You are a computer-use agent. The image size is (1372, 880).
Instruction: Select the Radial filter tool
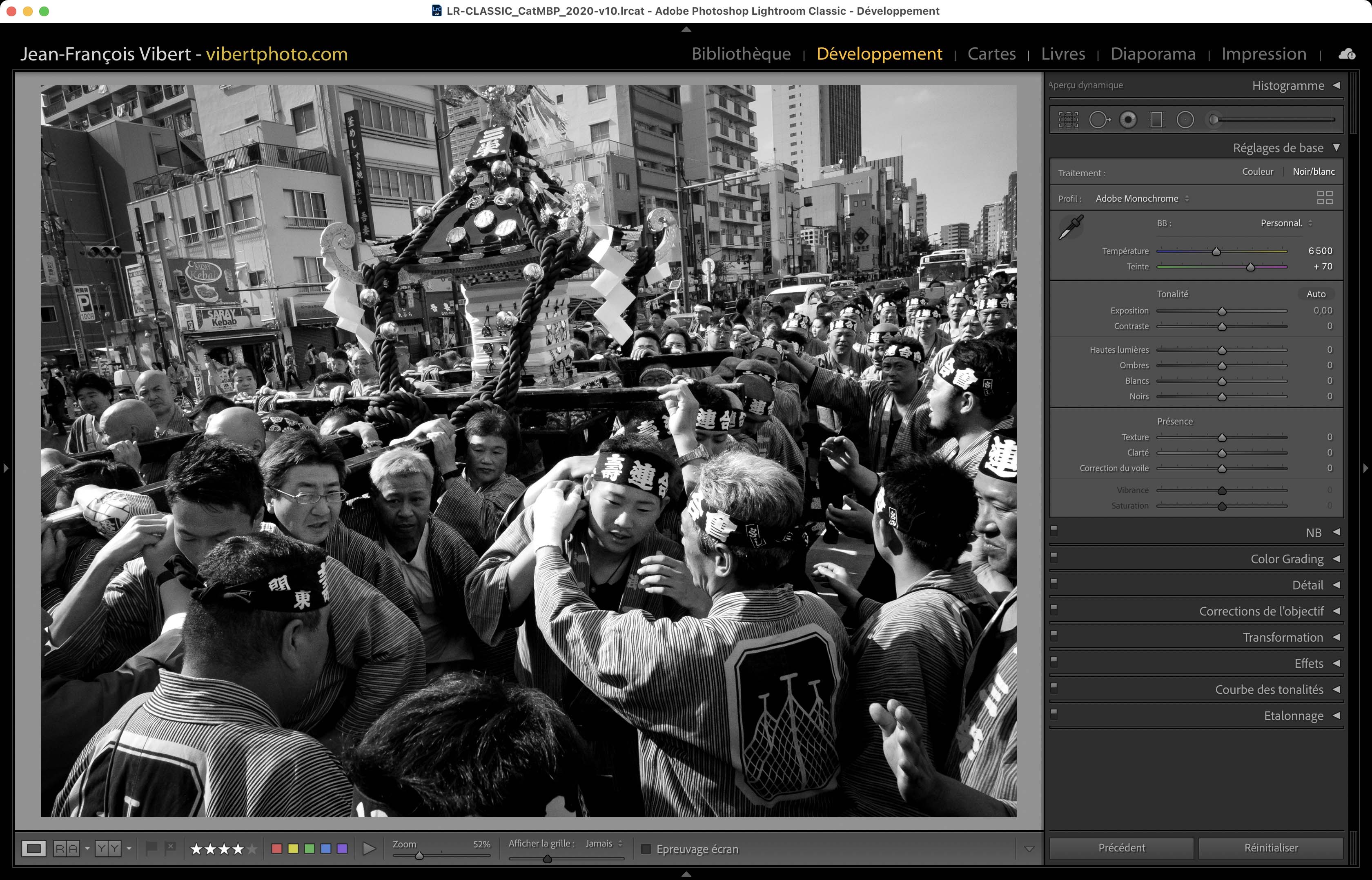click(1185, 120)
